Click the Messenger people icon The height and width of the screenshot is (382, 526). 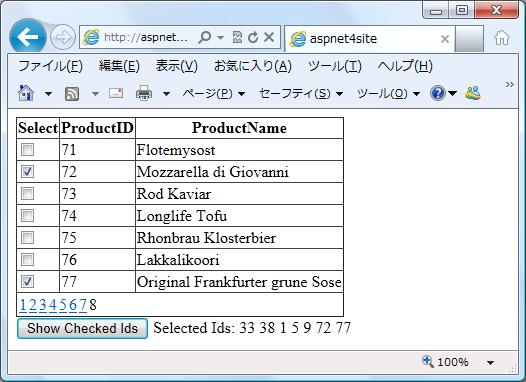pos(473,93)
